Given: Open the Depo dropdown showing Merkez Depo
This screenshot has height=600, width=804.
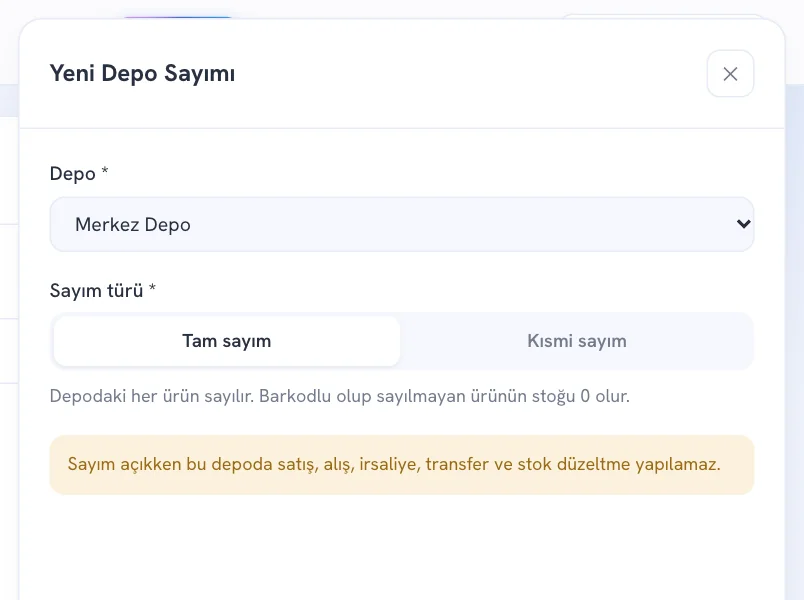Looking at the screenshot, I should click(401, 224).
